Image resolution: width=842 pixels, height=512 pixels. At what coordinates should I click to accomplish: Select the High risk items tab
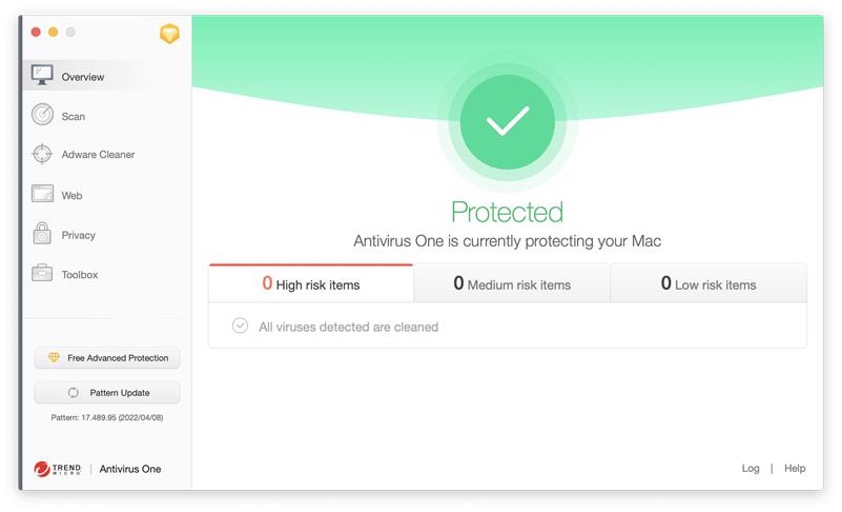(x=311, y=284)
